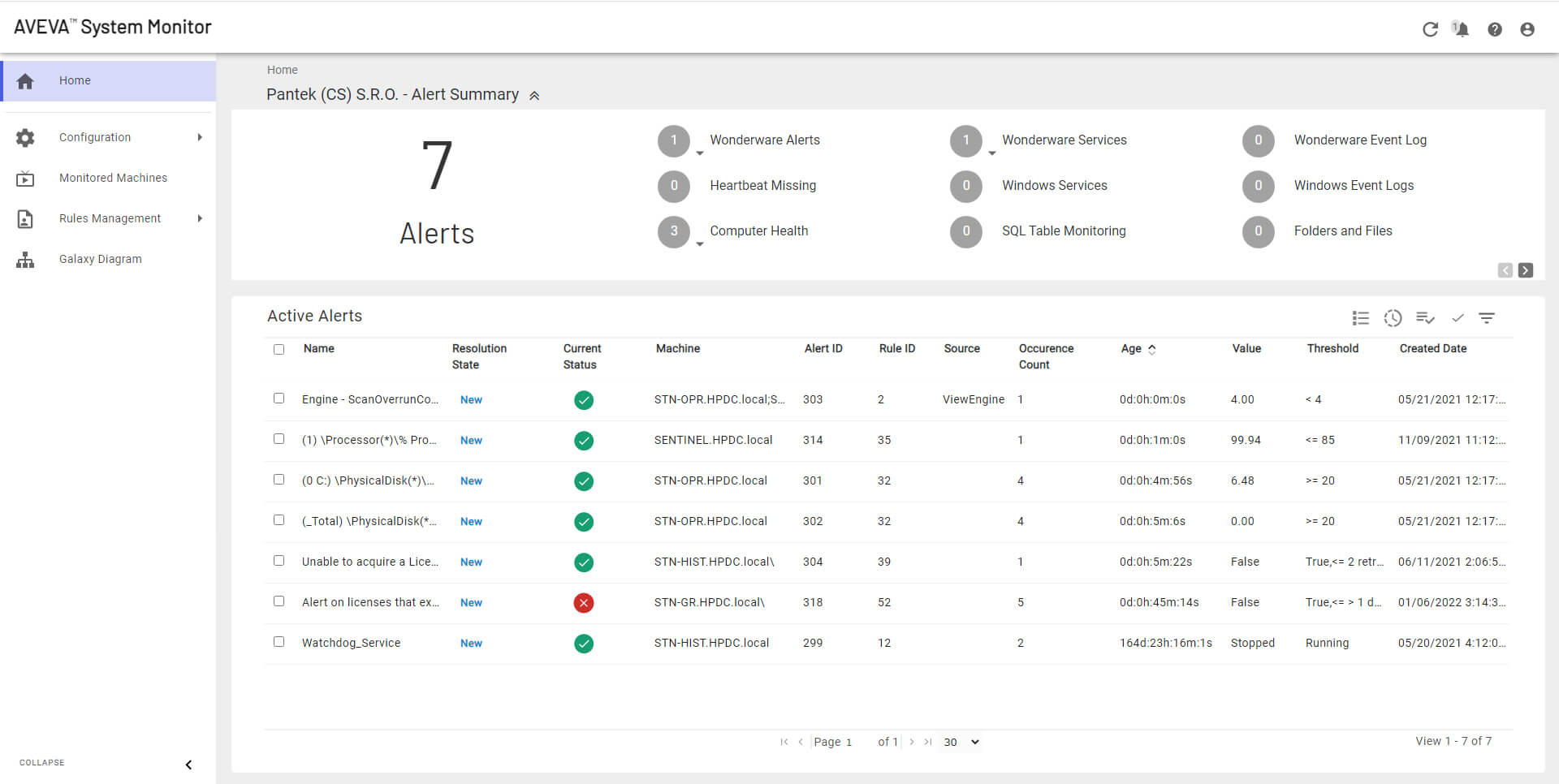Click the red status icon for Alert on licenses
The height and width of the screenshot is (784, 1559).
coord(584,603)
